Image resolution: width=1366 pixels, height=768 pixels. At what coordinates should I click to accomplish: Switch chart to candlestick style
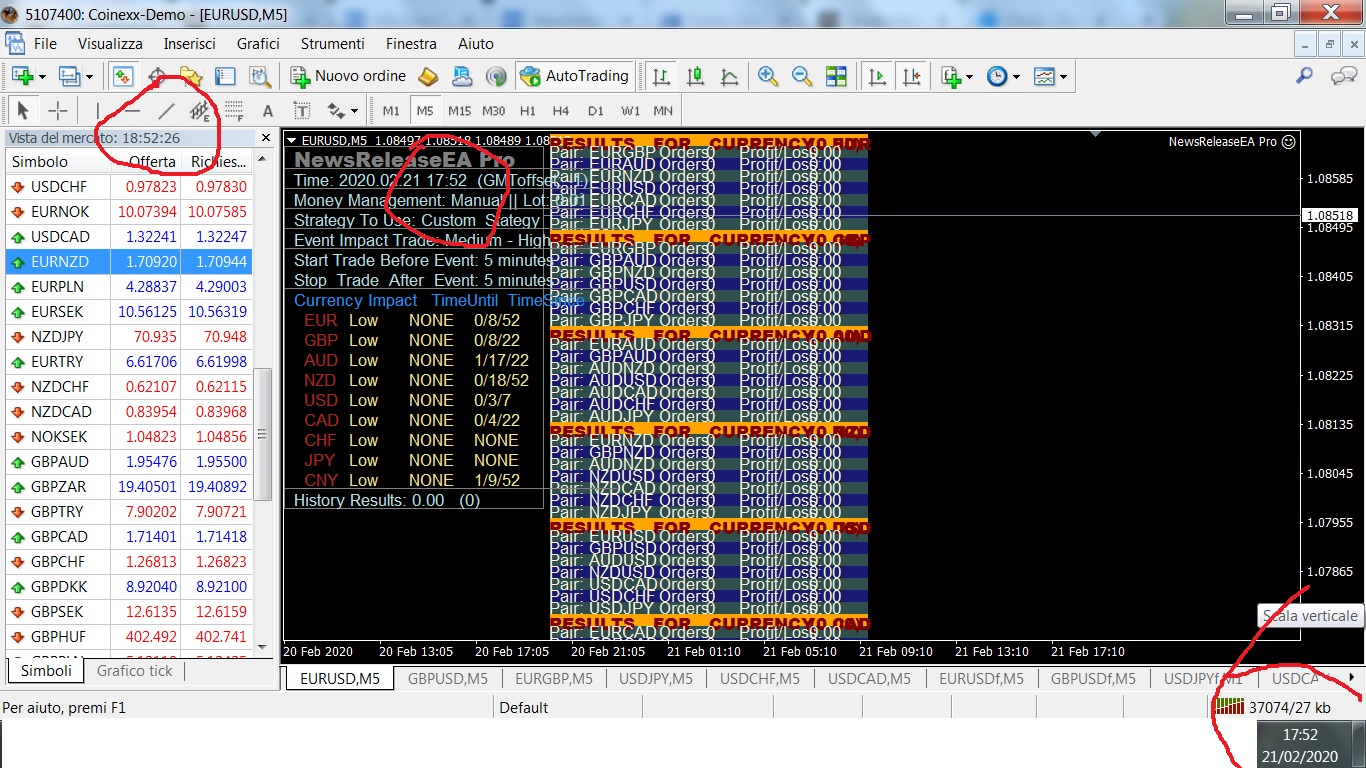(x=696, y=76)
